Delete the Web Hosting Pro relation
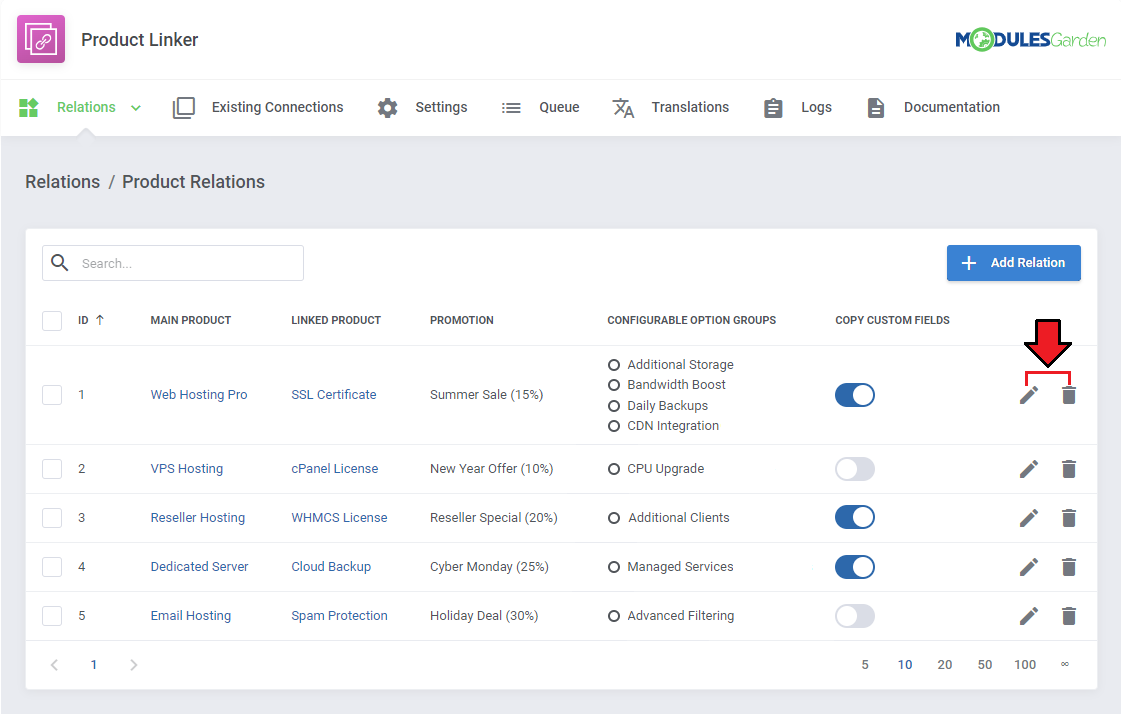Viewport: 1121px width, 714px height. [1069, 395]
